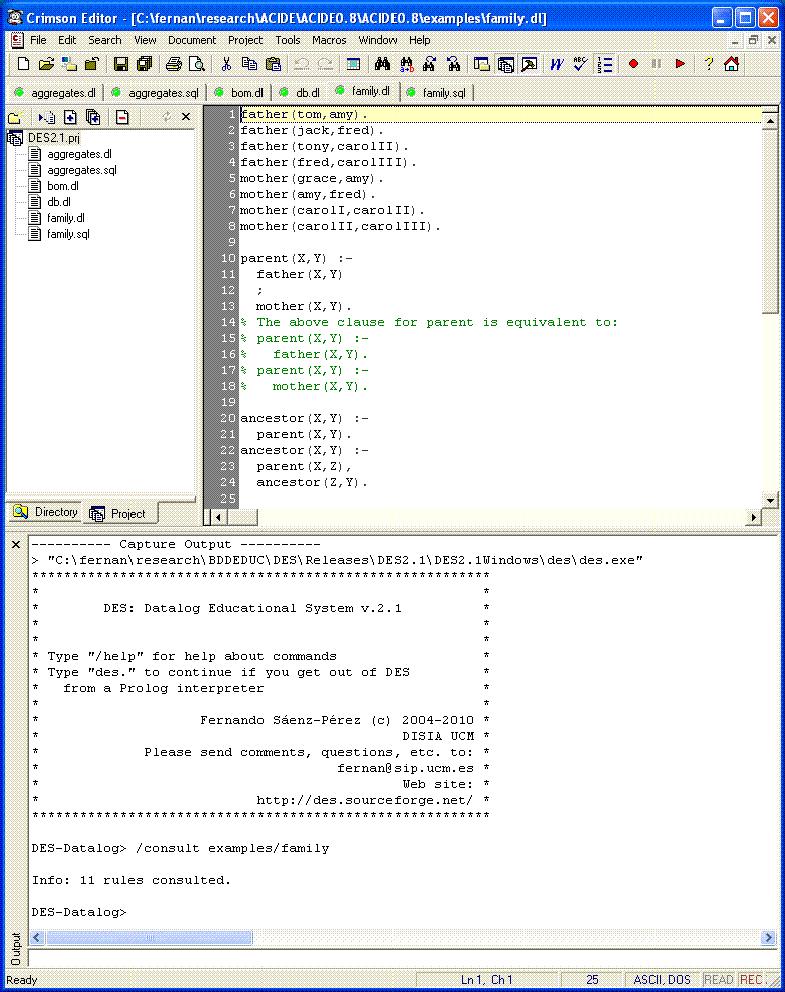Open the Help menu

(x=419, y=40)
